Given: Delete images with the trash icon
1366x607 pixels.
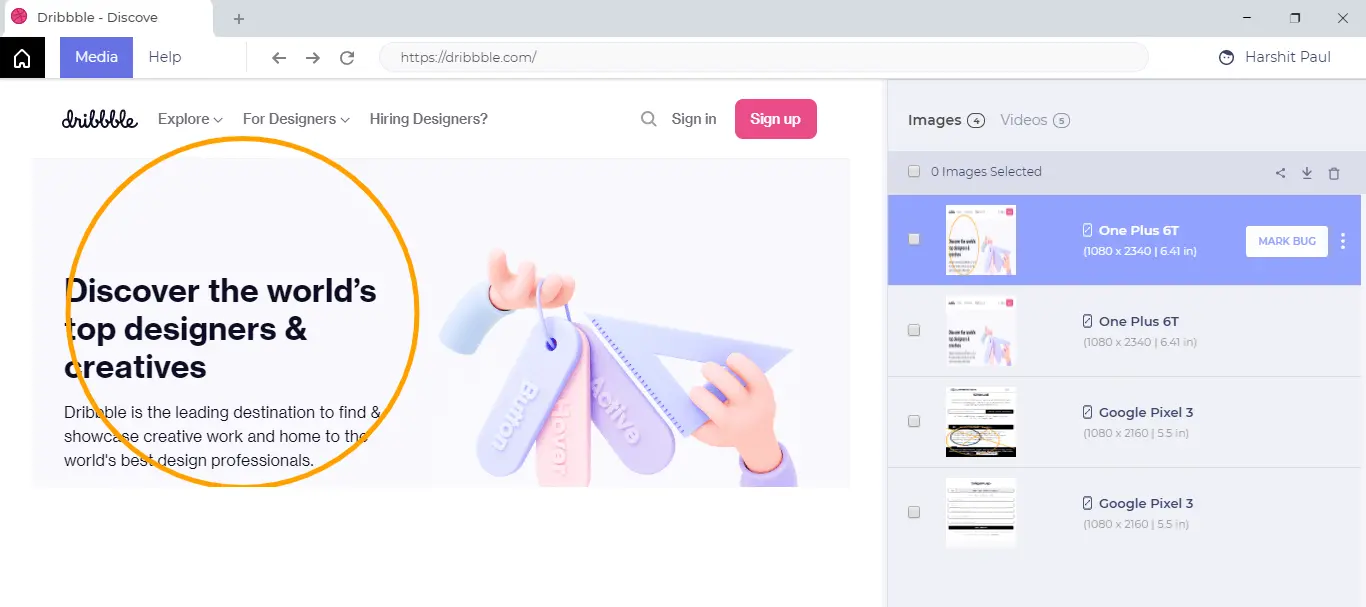Looking at the screenshot, I should coord(1334,173).
